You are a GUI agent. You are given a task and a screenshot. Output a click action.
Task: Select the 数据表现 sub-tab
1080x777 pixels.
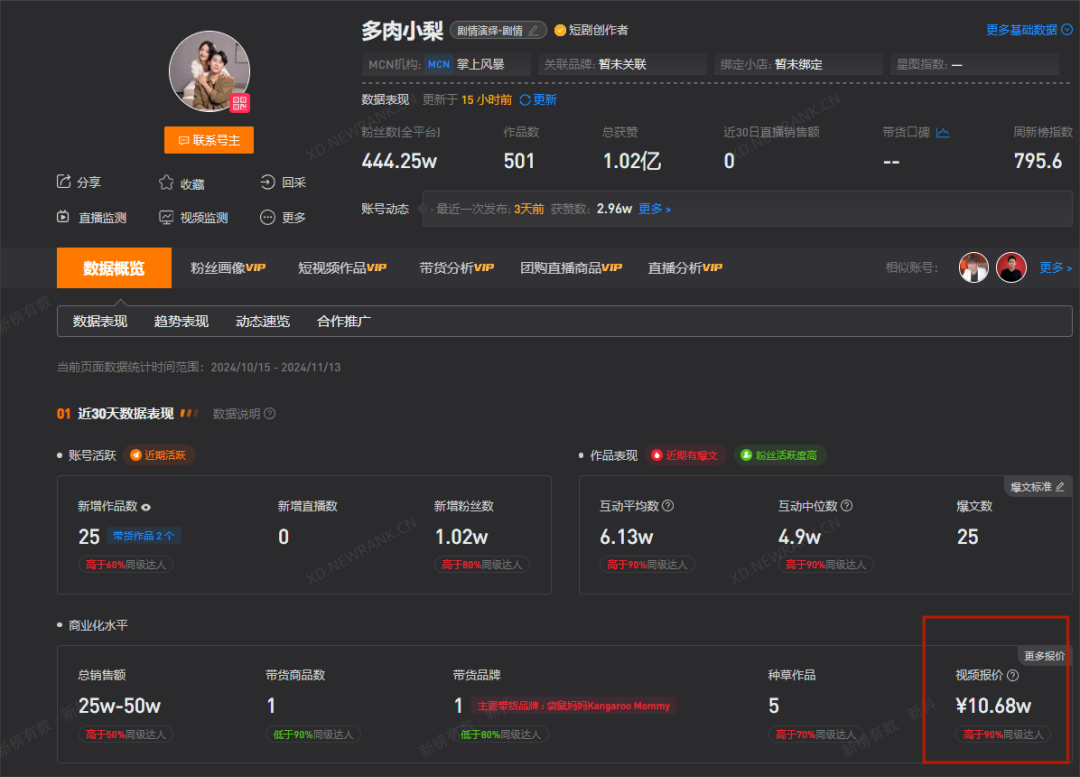(101, 321)
